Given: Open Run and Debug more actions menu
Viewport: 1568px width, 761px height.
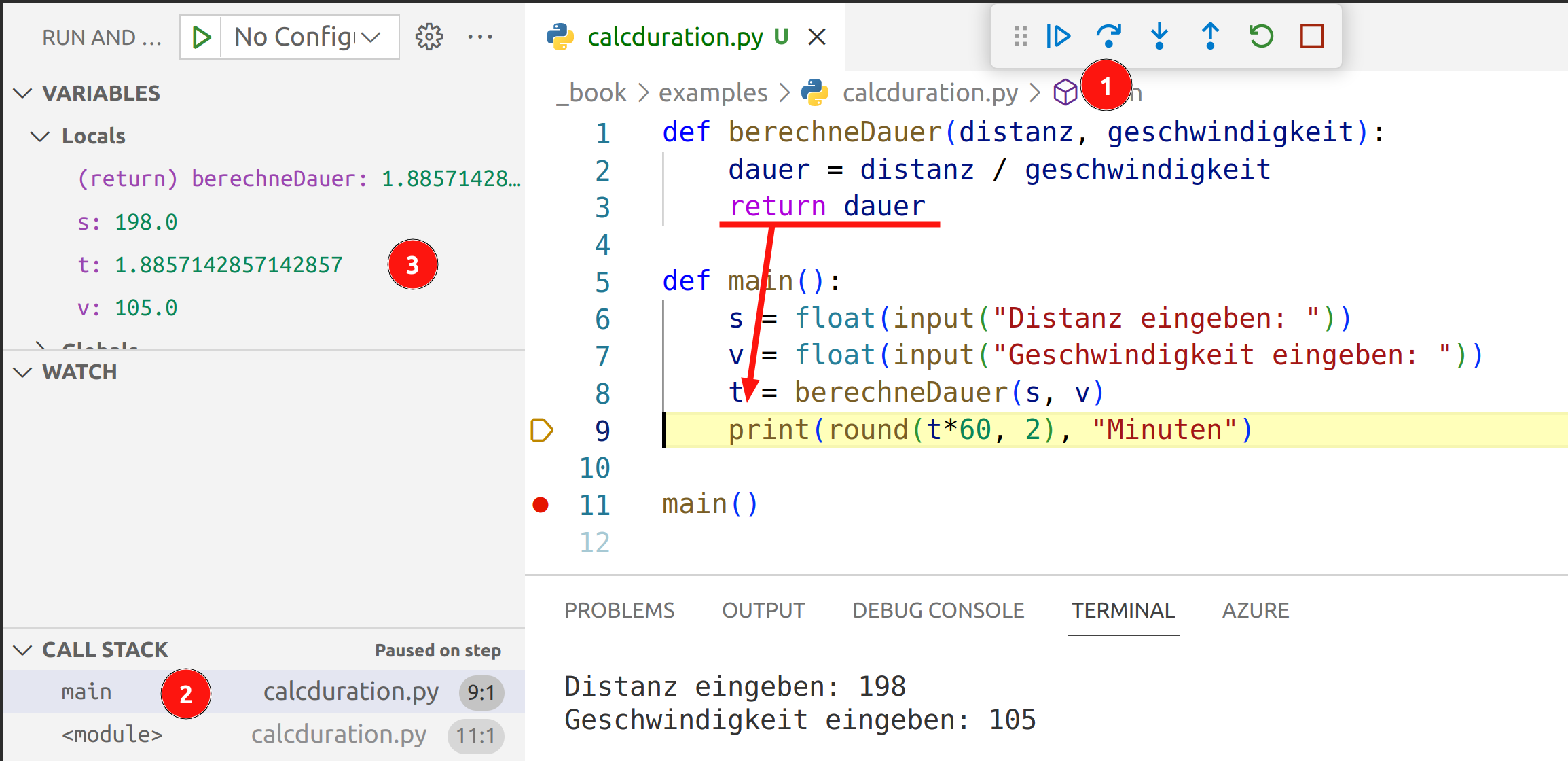Looking at the screenshot, I should click(x=480, y=37).
